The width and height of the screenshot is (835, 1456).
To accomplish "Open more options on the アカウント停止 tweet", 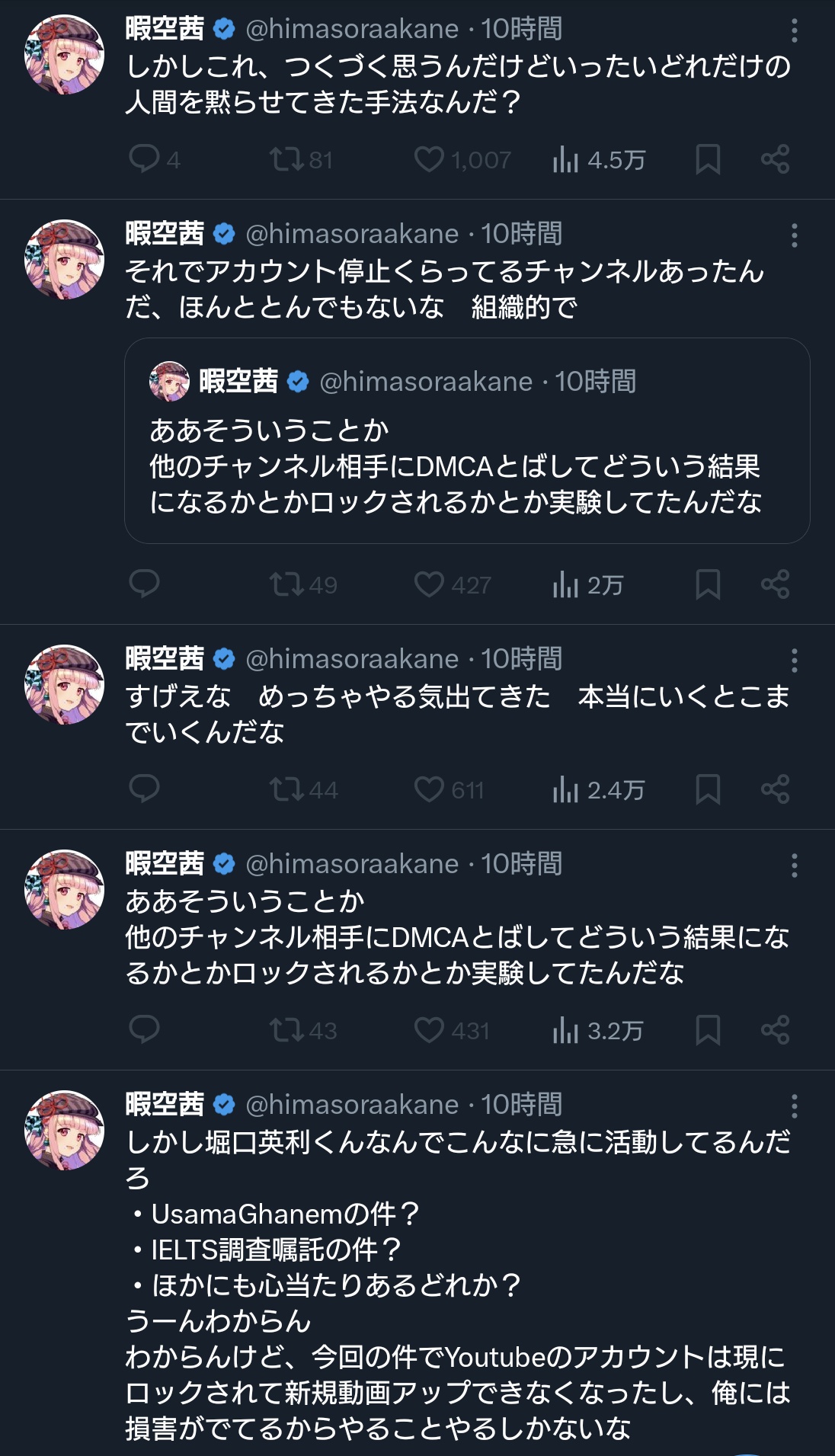I will (794, 235).
